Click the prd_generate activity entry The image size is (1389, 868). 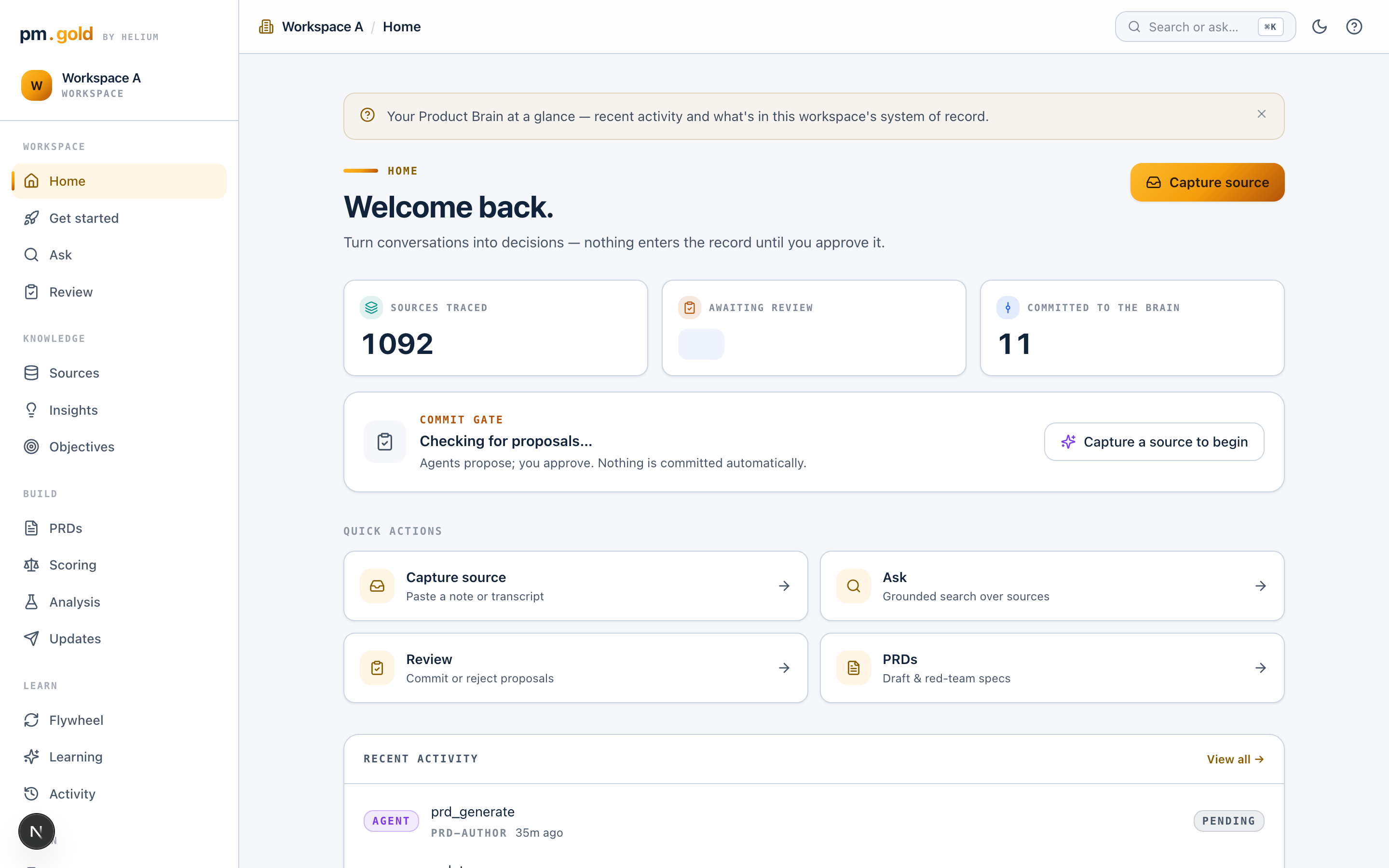814,822
